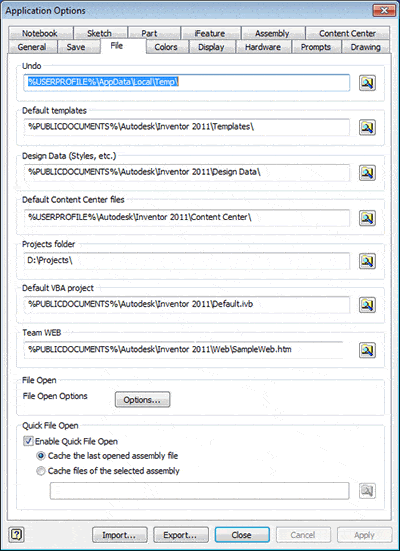This screenshot has height=551, width=400.
Task: Browse for Team WEB page file
Action: tap(367, 350)
